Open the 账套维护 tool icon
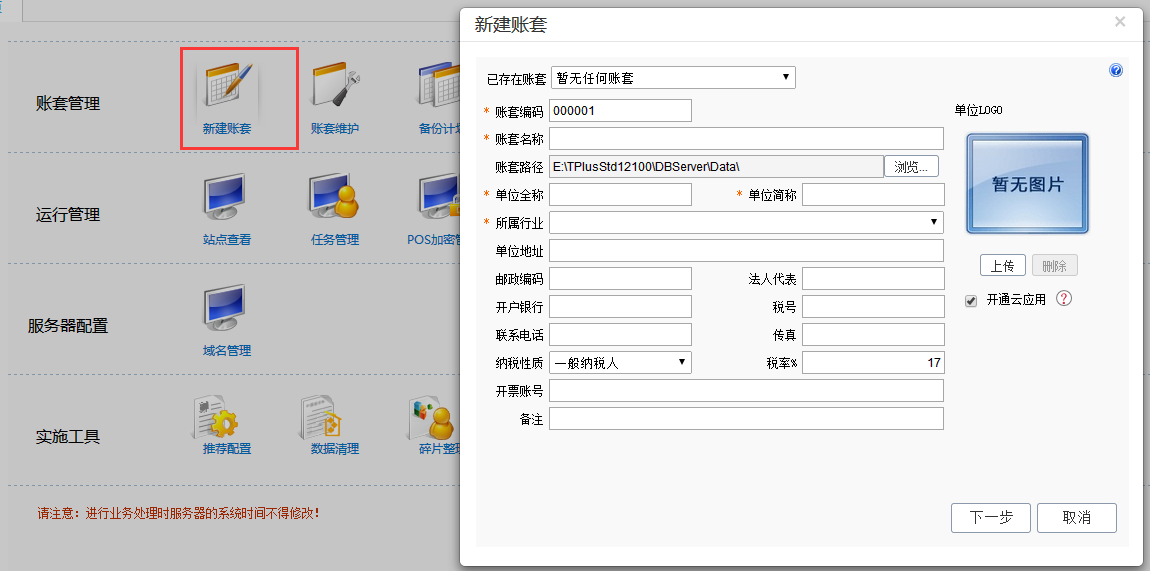The height and width of the screenshot is (571, 1150). pyautogui.click(x=335, y=89)
